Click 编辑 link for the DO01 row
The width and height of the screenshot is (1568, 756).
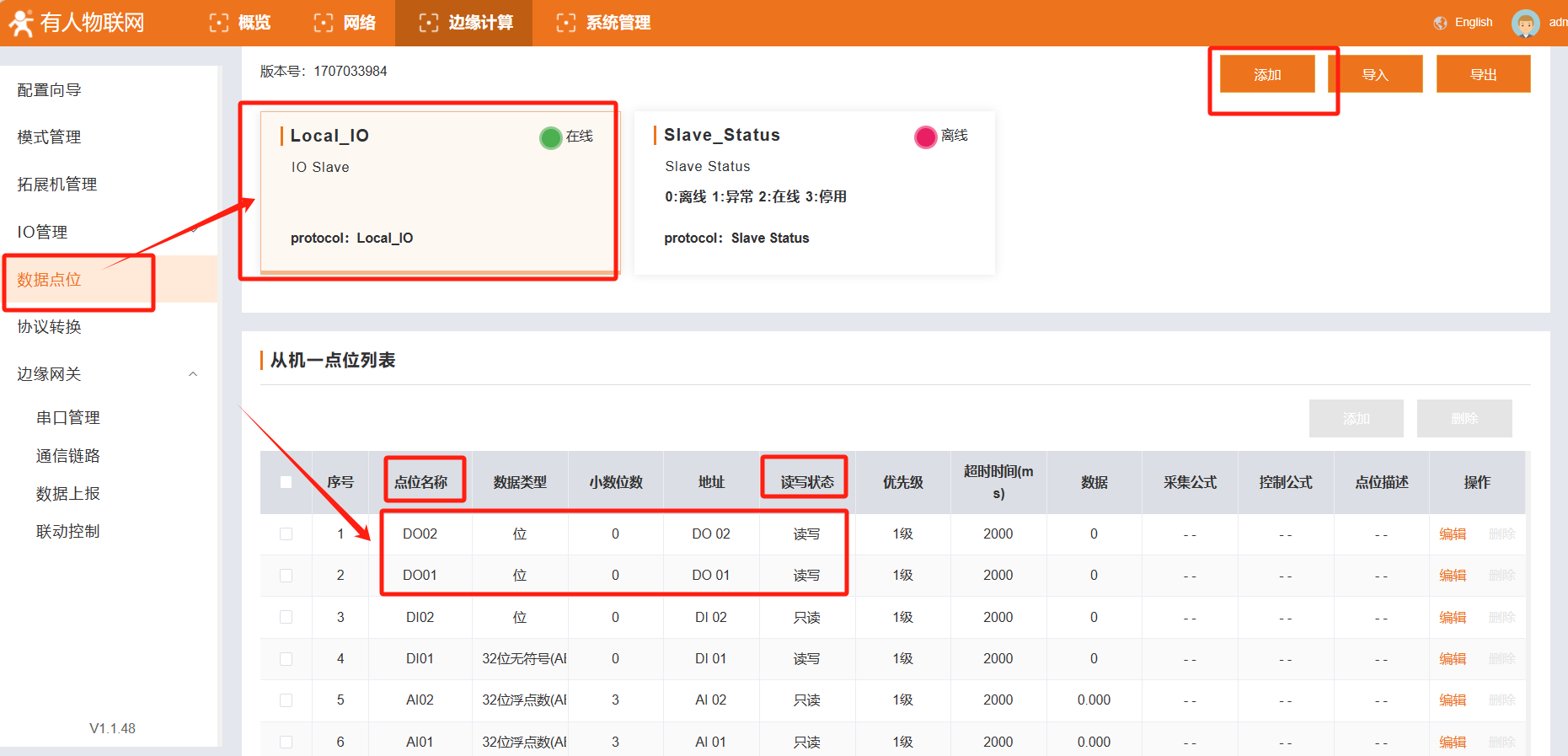click(x=1453, y=576)
